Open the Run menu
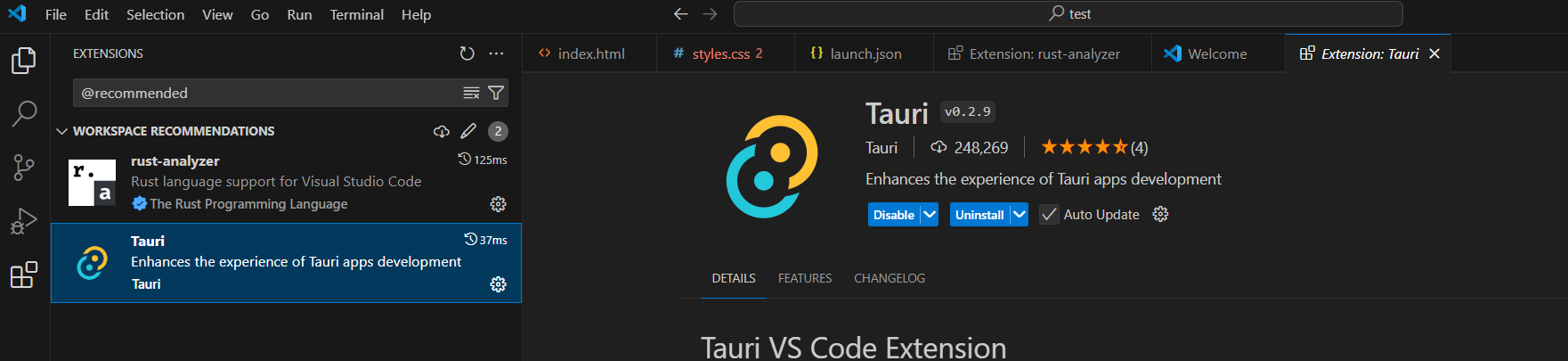Image resolution: width=1568 pixels, height=361 pixels. click(299, 14)
